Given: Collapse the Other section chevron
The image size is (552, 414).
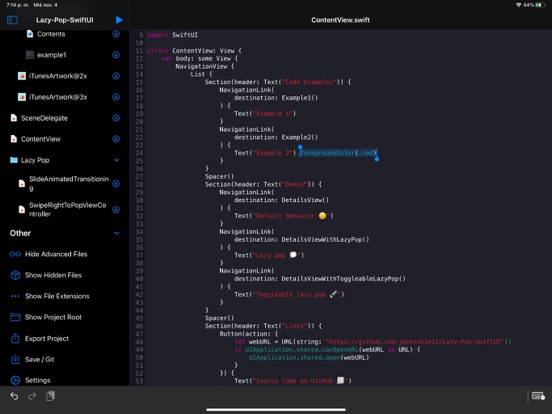Looking at the screenshot, I should [117, 233].
